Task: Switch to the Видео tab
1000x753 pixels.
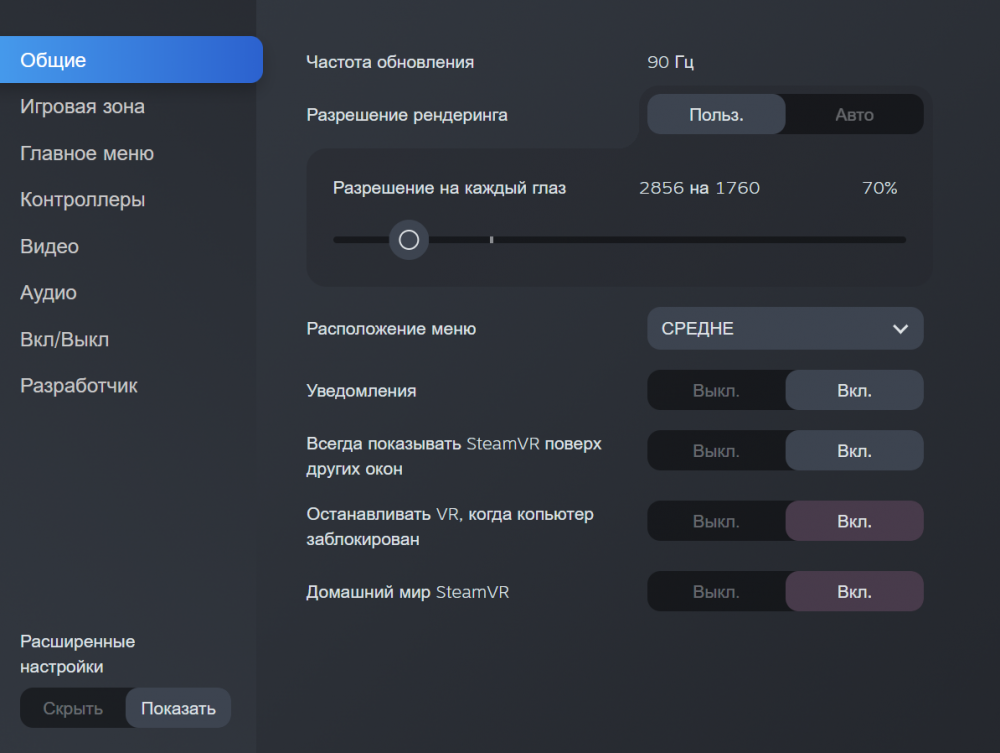Action: click(x=49, y=247)
